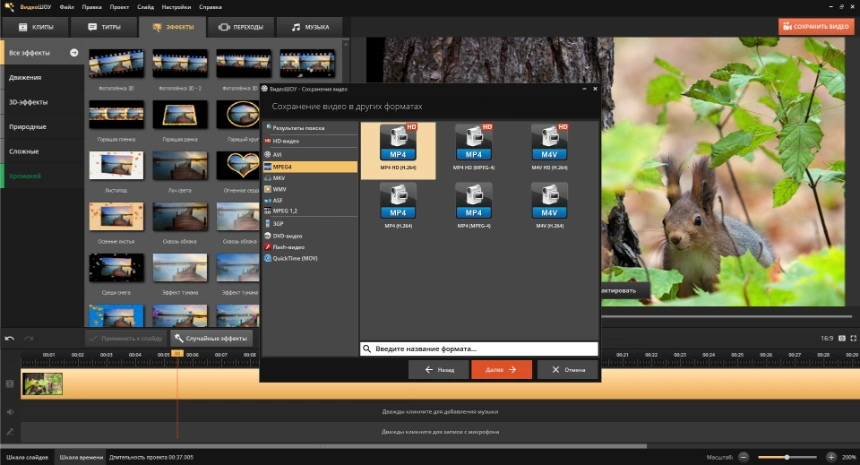Click the Случайные эффекты button

click(211, 338)
